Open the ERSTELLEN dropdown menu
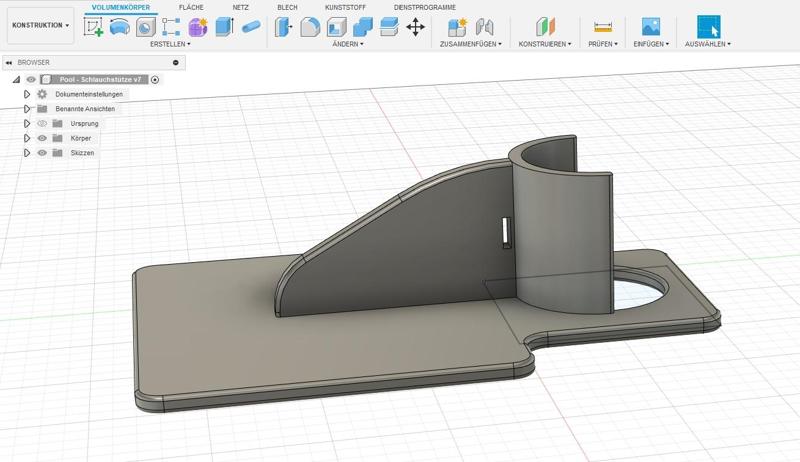This screenshot has height=462, width=800. (x=170, y=44)
